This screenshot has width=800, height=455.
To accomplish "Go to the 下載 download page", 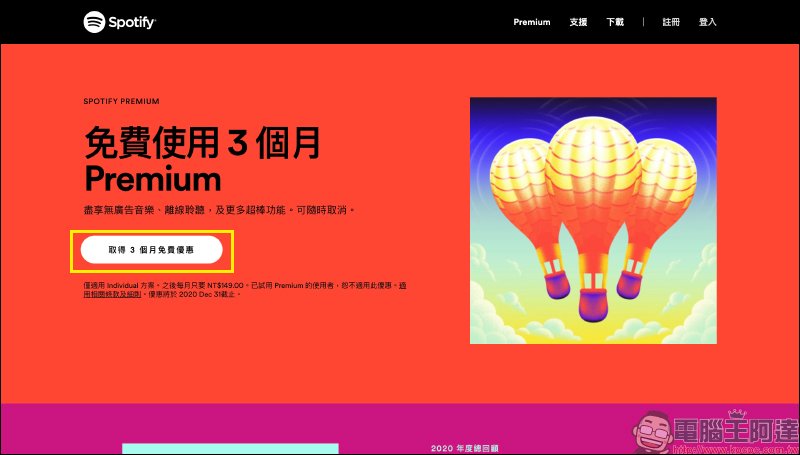I will point(615,22).
